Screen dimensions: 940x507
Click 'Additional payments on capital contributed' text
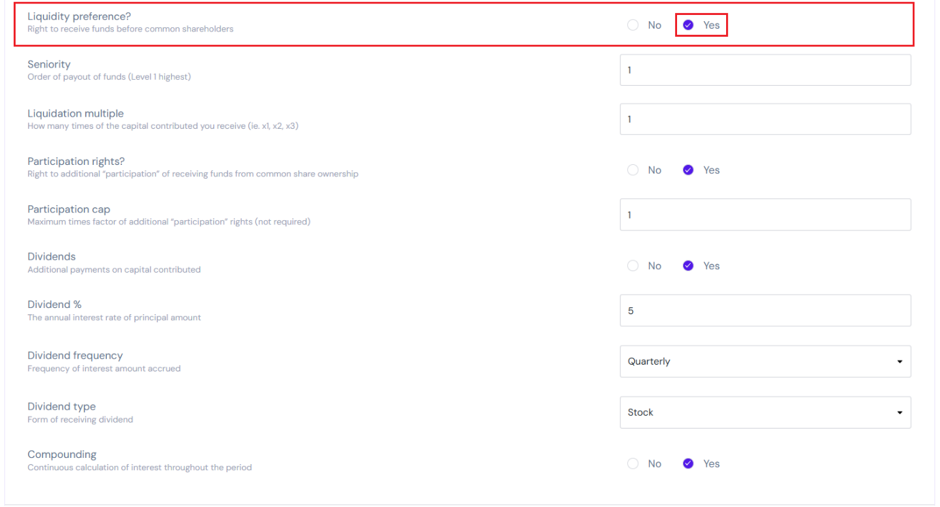114,270
